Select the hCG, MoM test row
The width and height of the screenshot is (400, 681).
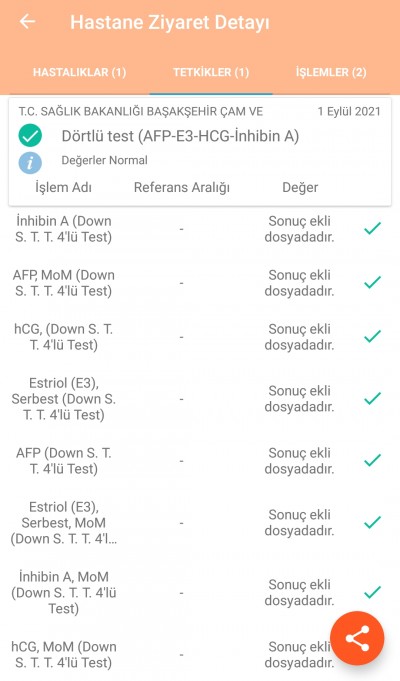pos(200,655)
